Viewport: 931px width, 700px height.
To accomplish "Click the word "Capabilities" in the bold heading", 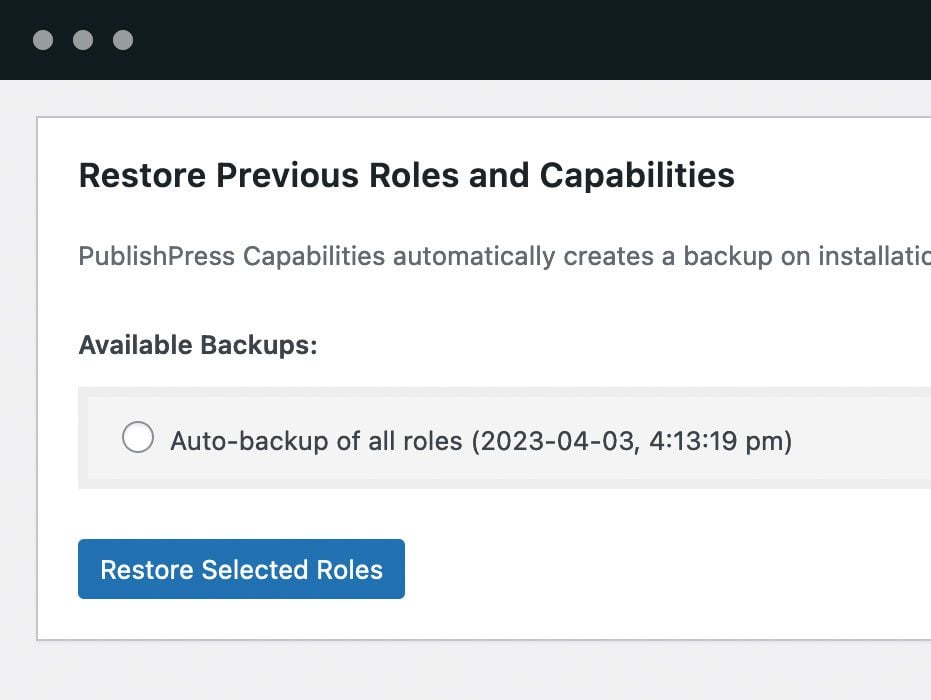I will [x=637, y=176].
